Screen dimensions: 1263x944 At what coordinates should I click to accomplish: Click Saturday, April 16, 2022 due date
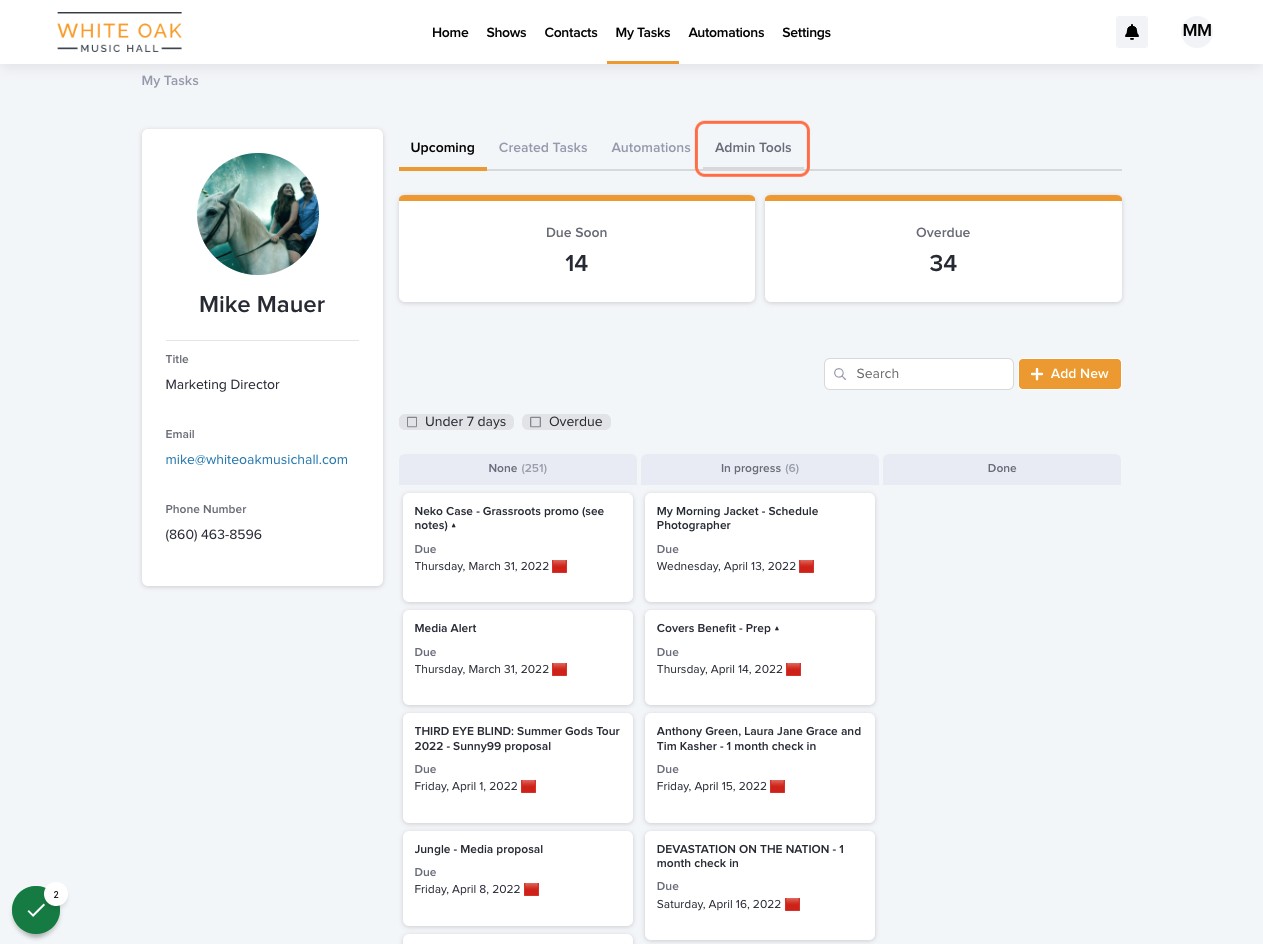718,904
